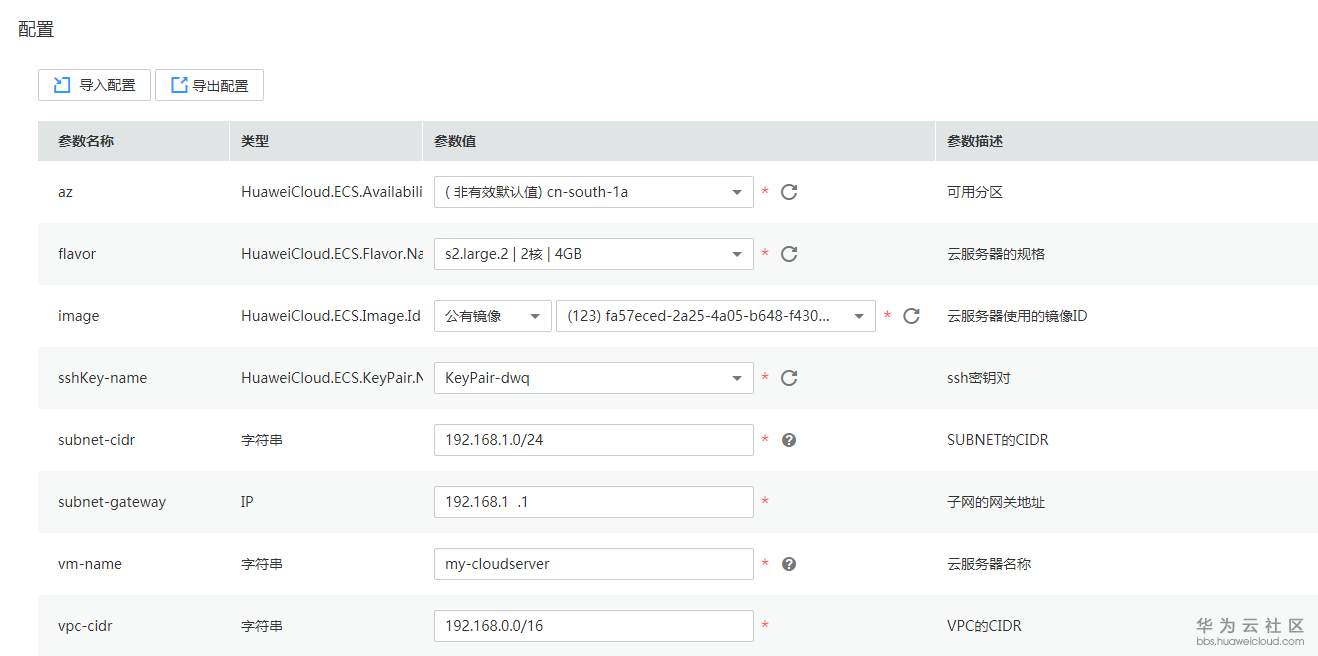Select the subnet-gateway IP input box

coord(594,502)
